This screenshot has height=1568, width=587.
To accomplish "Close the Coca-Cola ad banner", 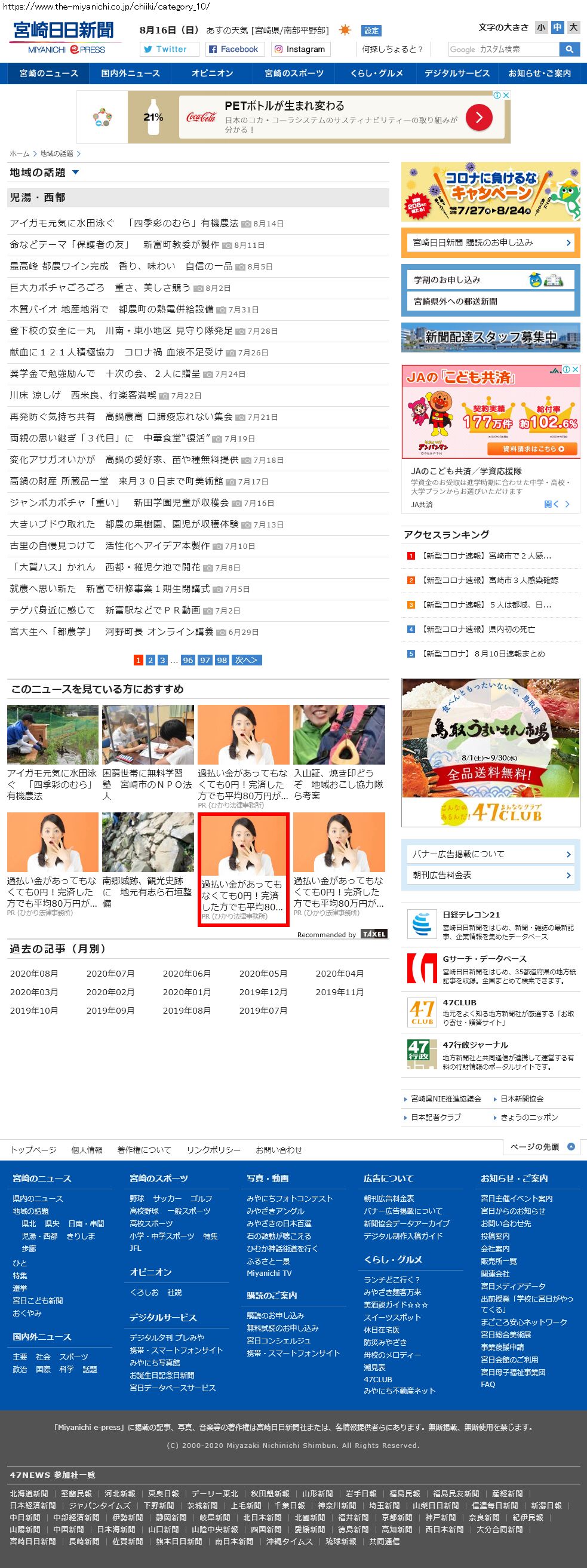I will 506,95.
